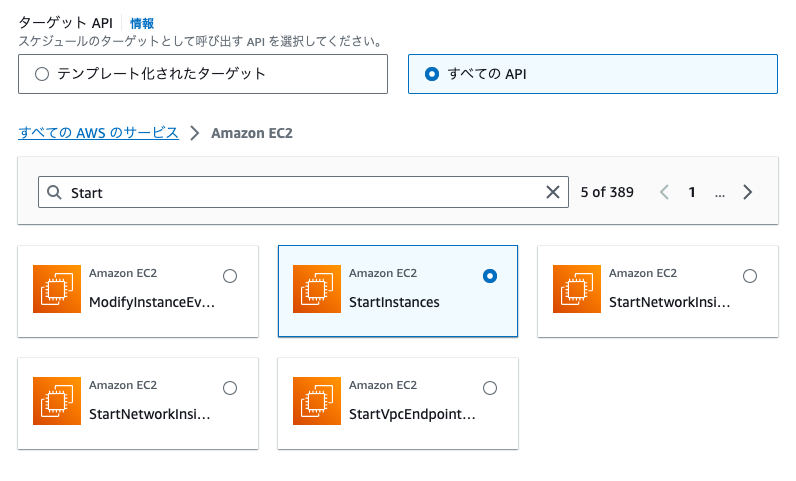The width and height of the screenshot is (796, 481).
Task: Choose radio of StartNetworkInsi… card beside StartVpcEndpoint…
Action: point(230,388)
